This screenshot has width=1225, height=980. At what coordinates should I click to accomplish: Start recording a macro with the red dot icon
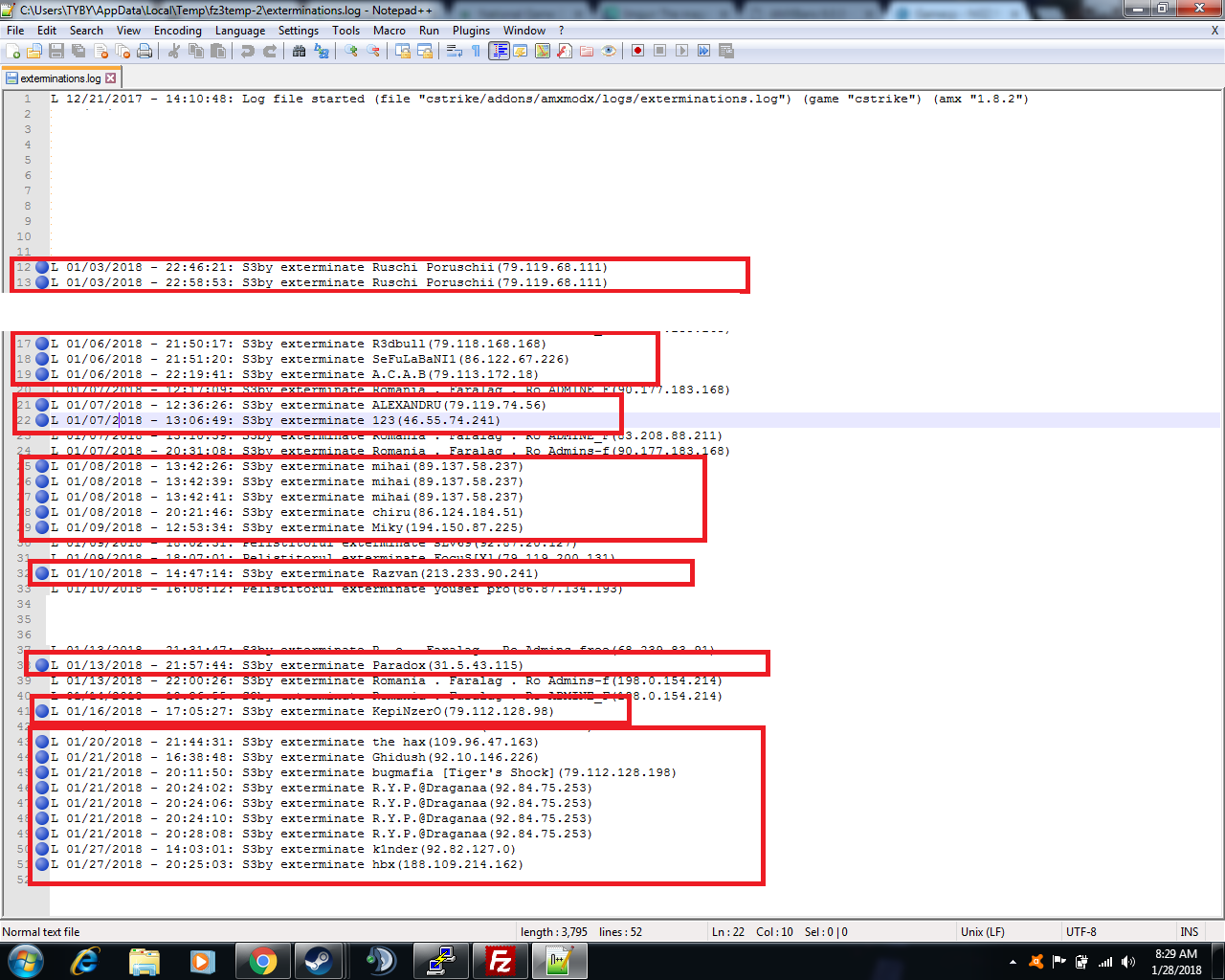637,51
